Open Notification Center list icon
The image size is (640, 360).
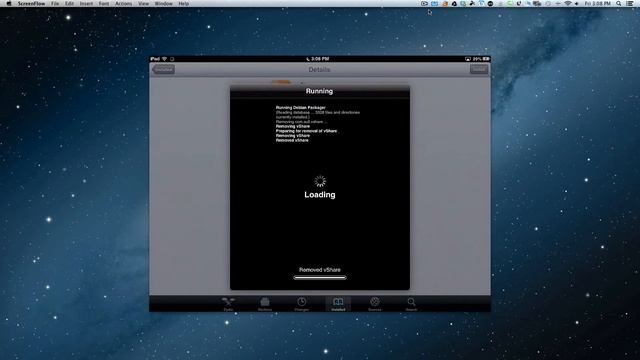tap(630, 3)
